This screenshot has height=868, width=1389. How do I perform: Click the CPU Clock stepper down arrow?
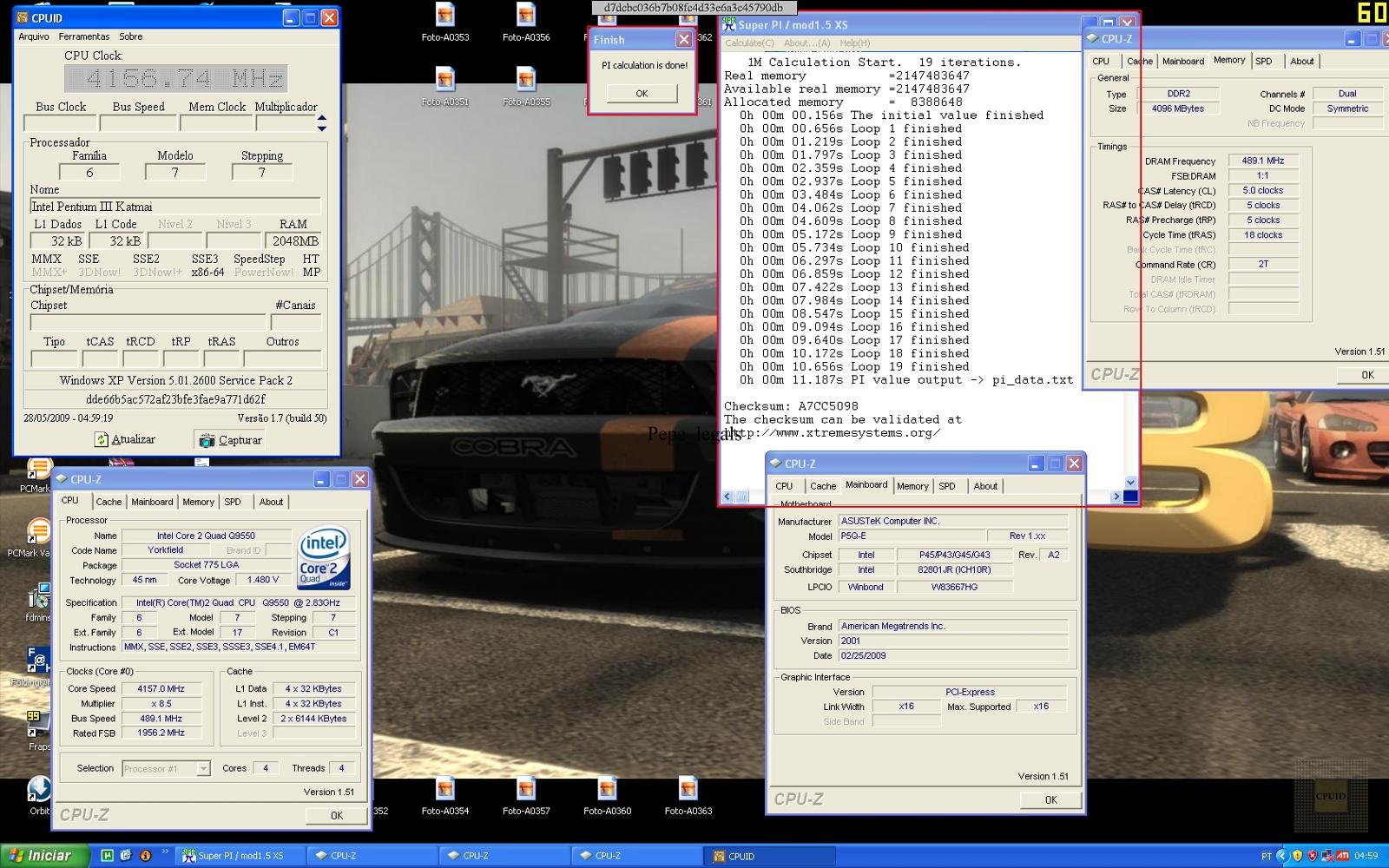tap(322, 128)
